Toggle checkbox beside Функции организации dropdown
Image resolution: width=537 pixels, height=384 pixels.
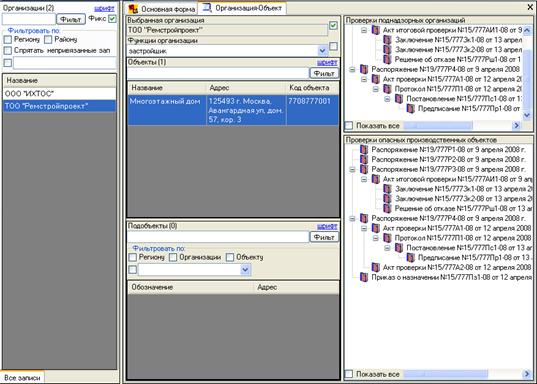click(333, 46)
